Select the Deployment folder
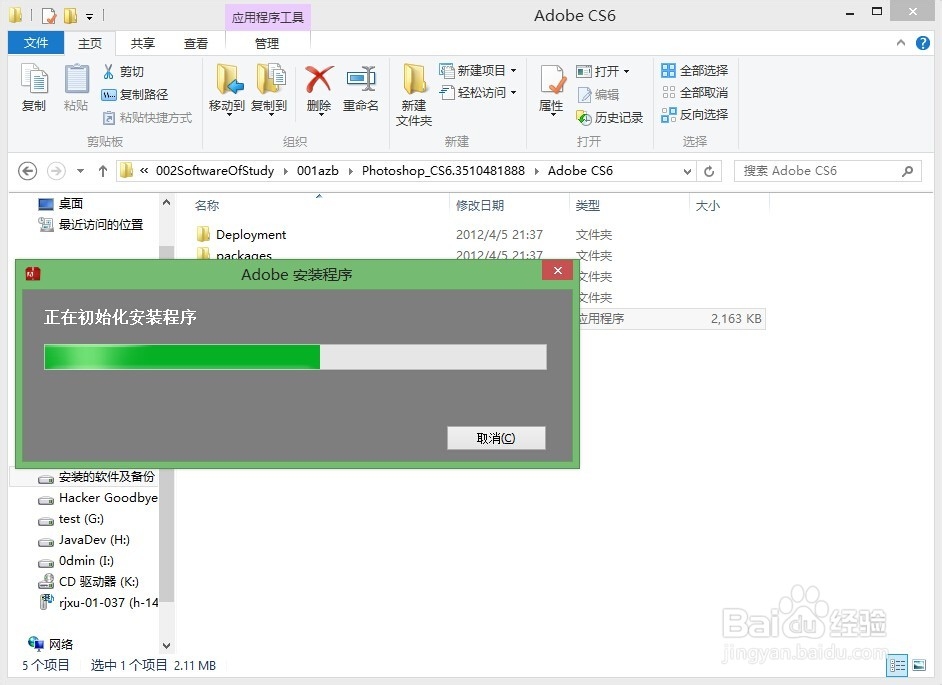Screen dimensions: 942x685 (242, 234)
